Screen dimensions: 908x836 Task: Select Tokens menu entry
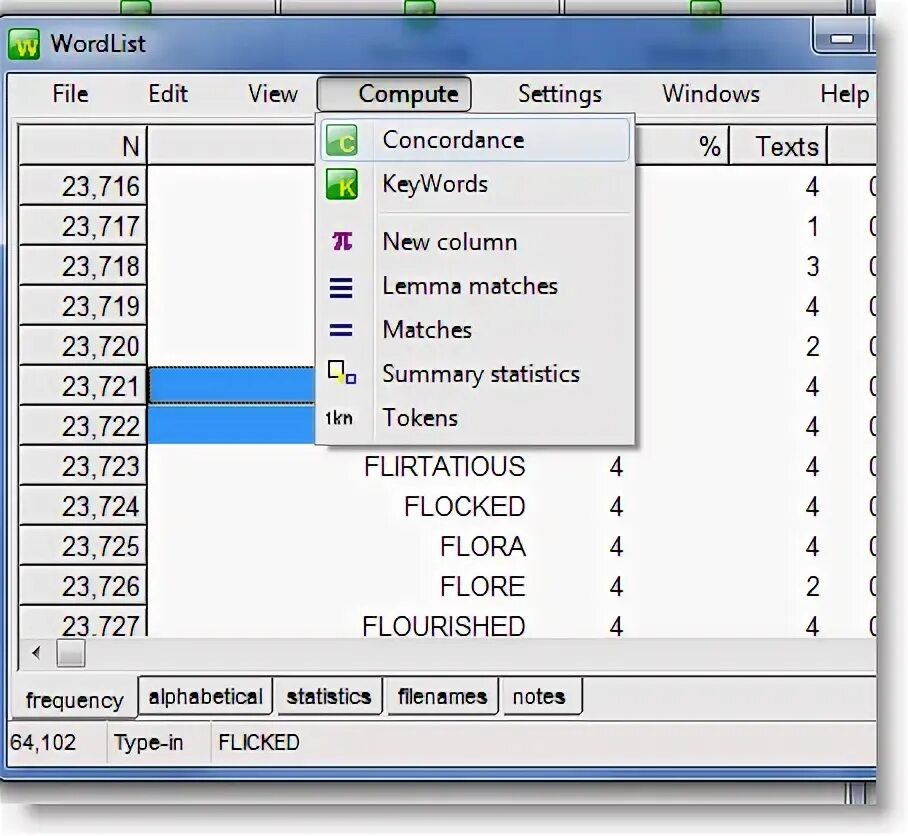tap(475, 418)
